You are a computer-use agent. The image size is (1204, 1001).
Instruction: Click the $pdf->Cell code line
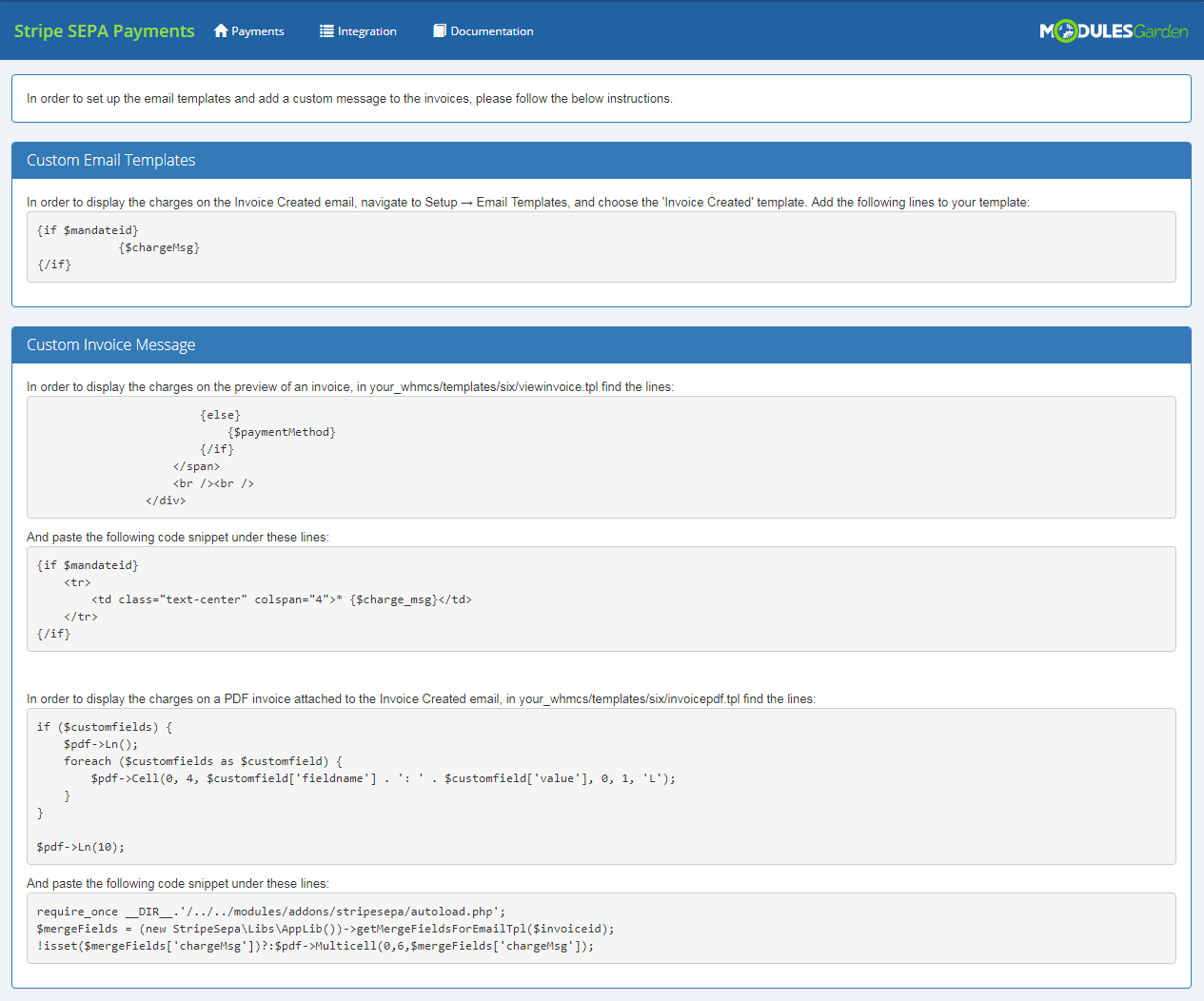pyautogui.click(x=384, y=778)
